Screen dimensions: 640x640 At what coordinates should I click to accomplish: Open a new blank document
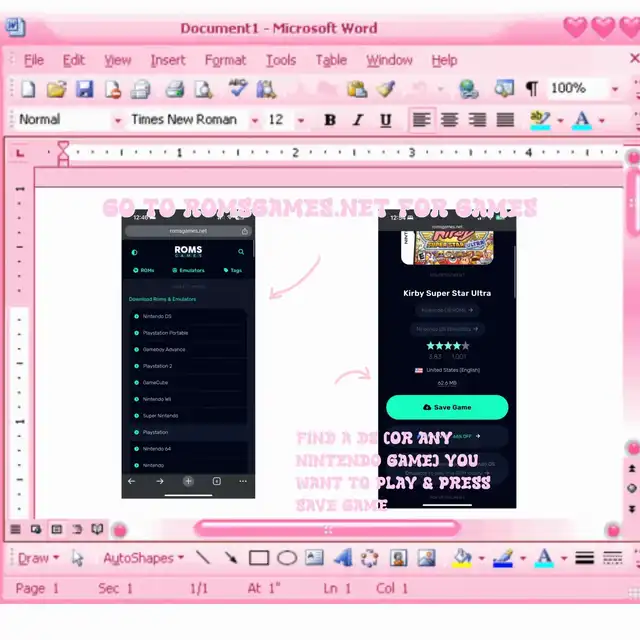click(28, 89)
